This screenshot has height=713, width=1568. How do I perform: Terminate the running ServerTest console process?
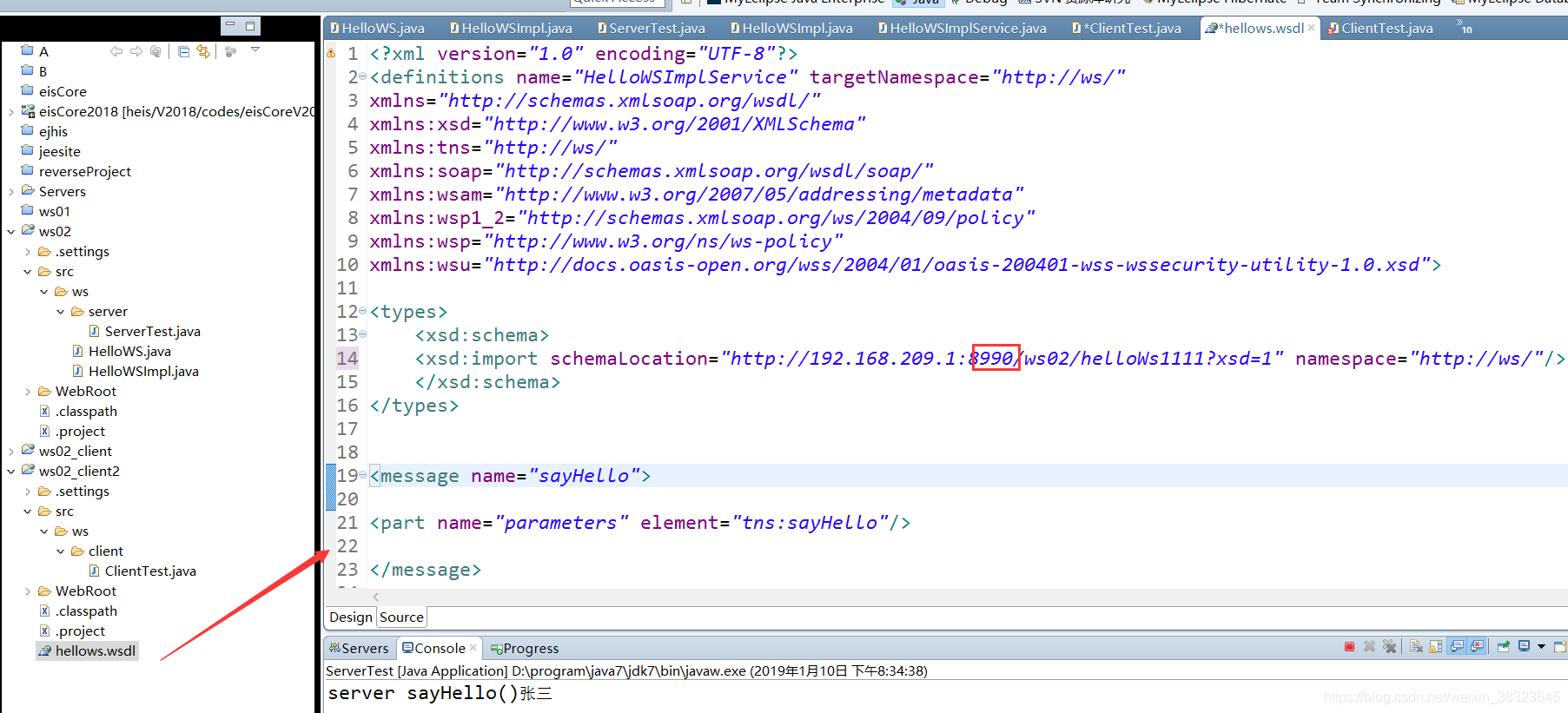1349,647
